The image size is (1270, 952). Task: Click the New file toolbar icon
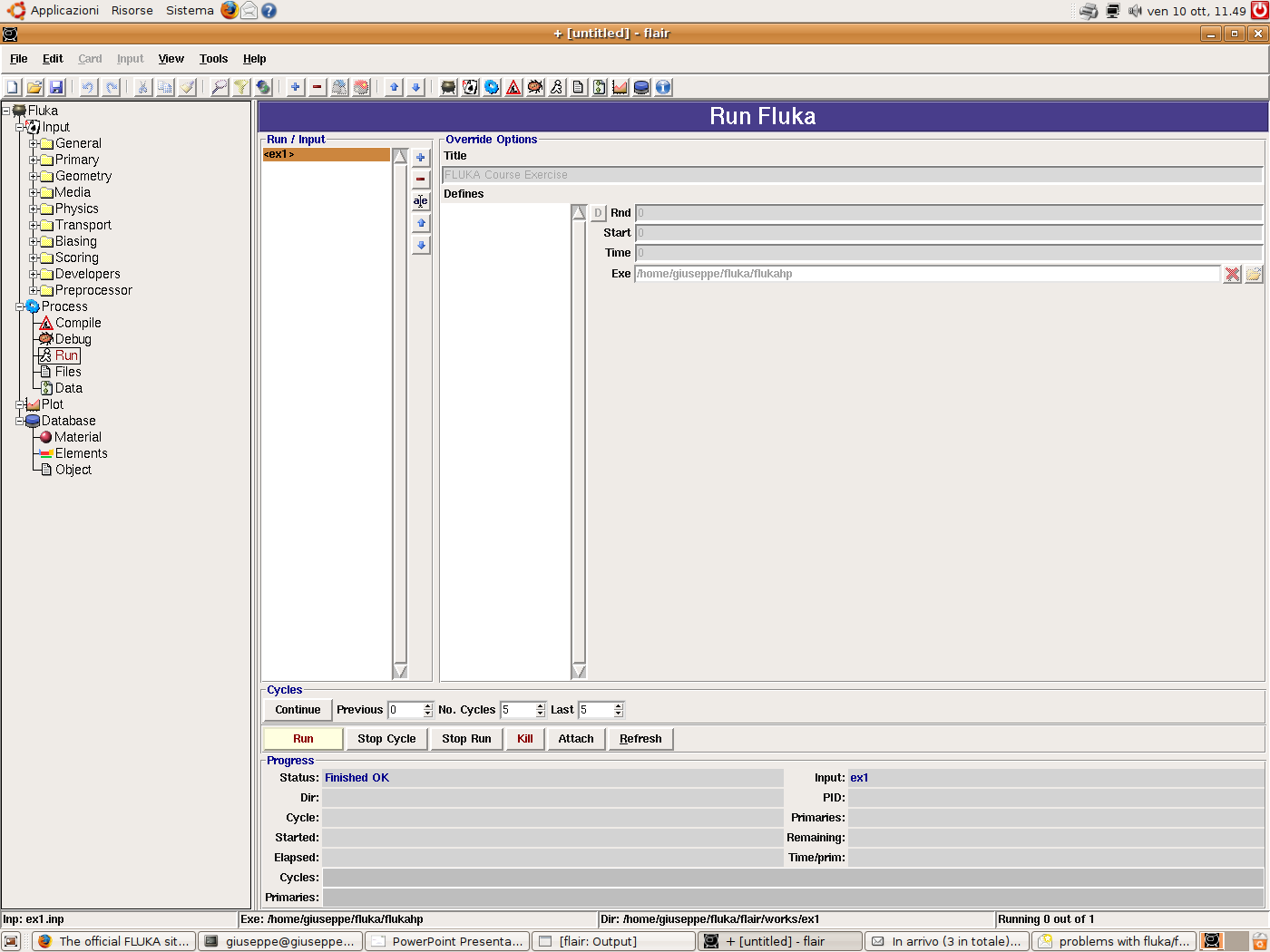coord(13,87)
